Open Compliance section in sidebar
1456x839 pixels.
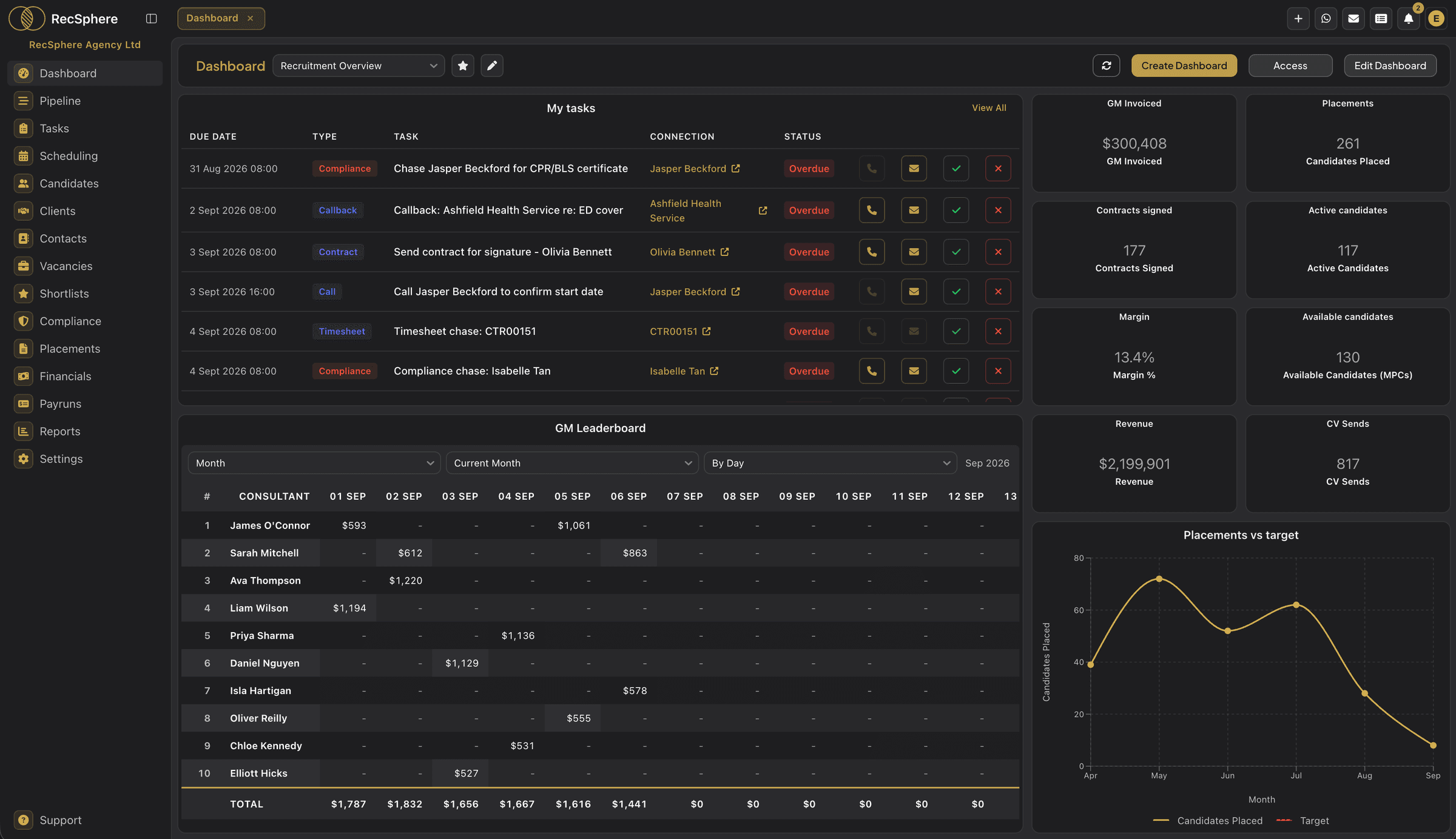(x=85, y=321)
